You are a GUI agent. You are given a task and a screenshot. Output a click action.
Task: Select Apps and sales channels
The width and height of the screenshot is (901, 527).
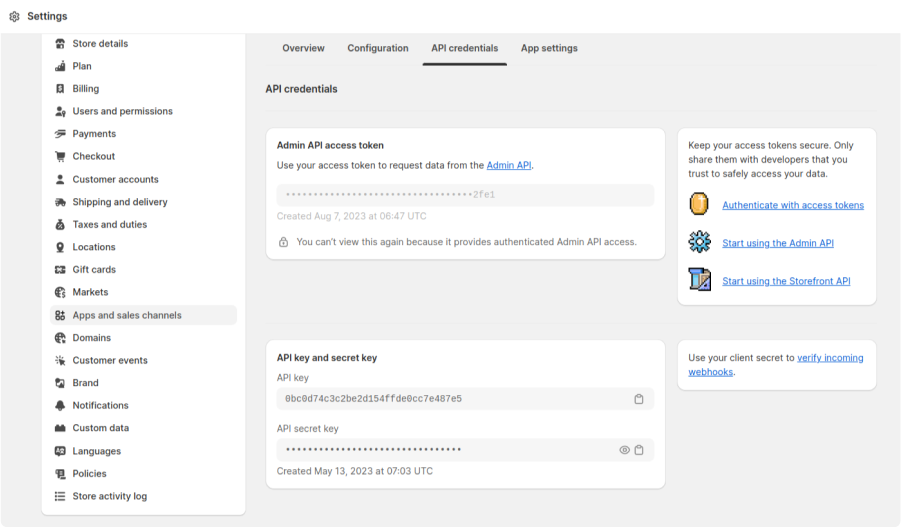click(144, 315)
